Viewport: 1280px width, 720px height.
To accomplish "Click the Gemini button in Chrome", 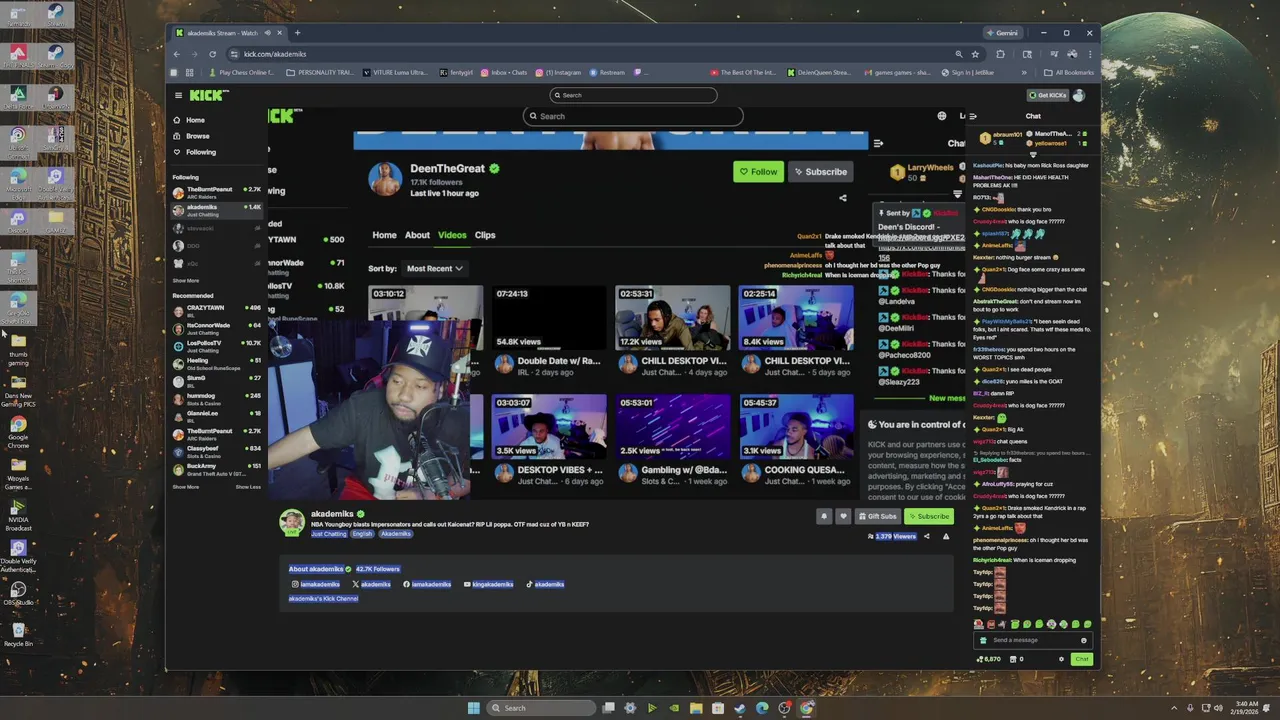I will coord(1001,33).
